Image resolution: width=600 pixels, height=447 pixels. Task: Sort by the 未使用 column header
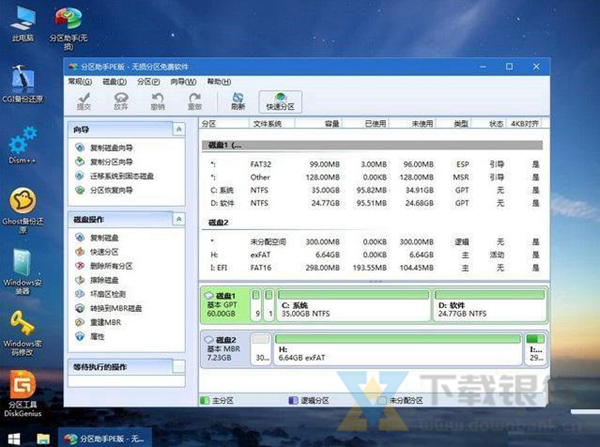tap(412, 124)
